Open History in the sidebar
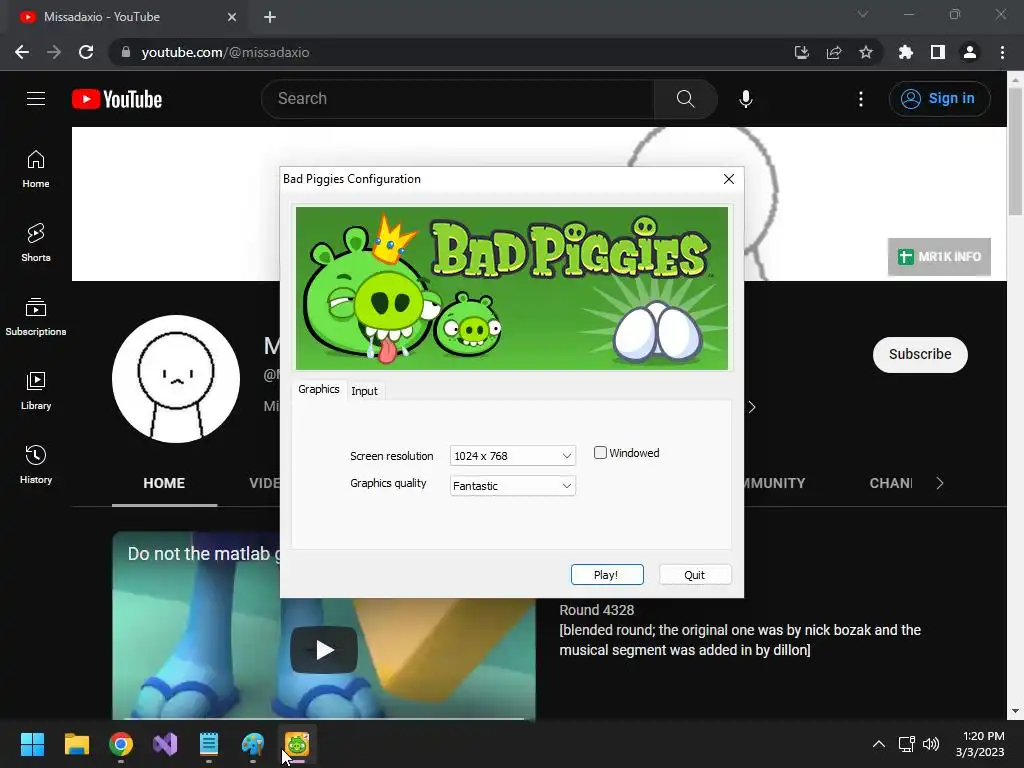Viewport: 1024px width, 768px height. tap(36, 464)
